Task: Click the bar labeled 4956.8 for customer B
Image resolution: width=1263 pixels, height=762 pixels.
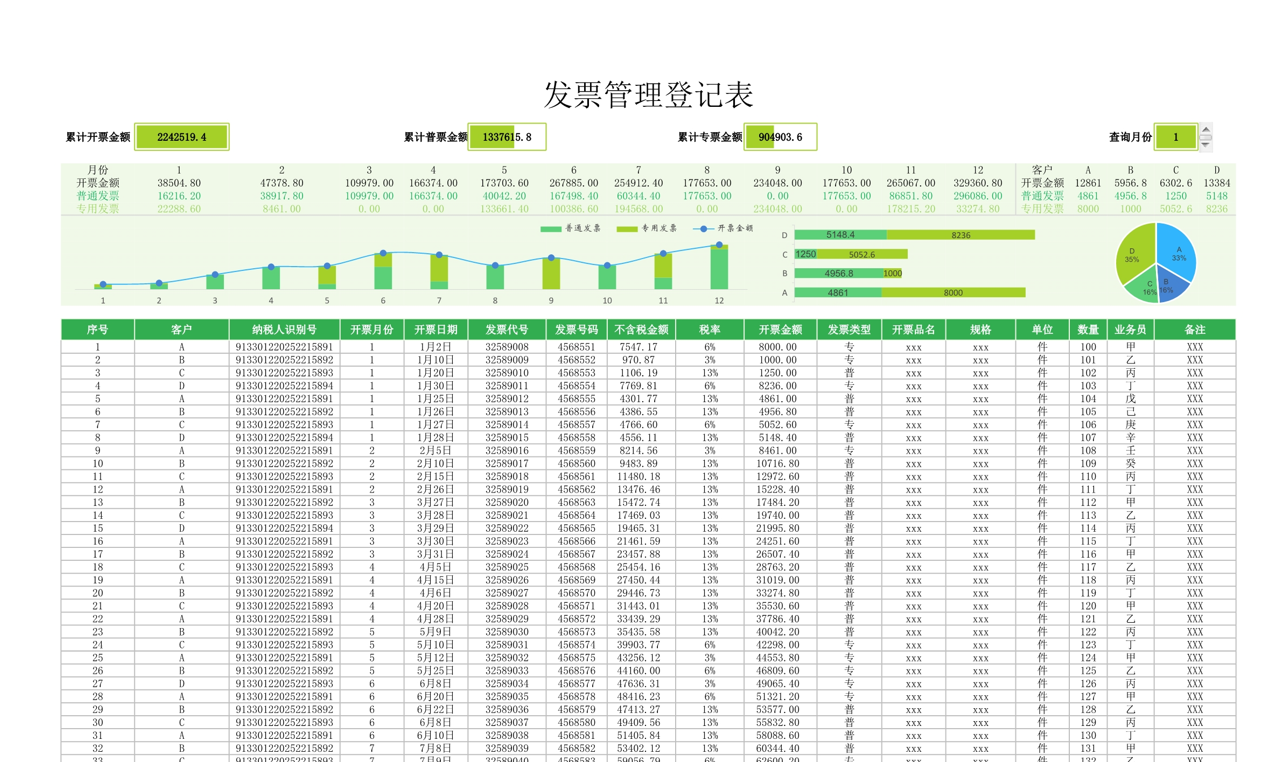Action: tap(840, 270)
